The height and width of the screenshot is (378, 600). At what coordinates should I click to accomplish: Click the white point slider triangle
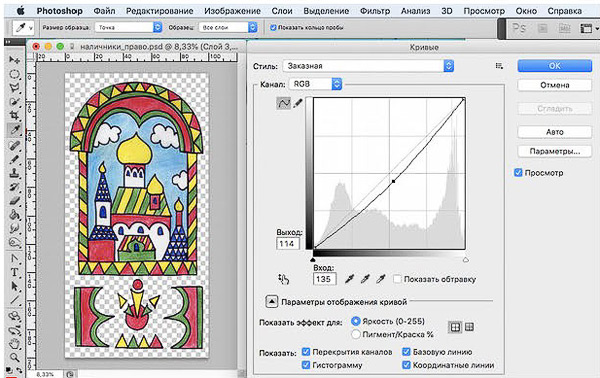[465, 260]
